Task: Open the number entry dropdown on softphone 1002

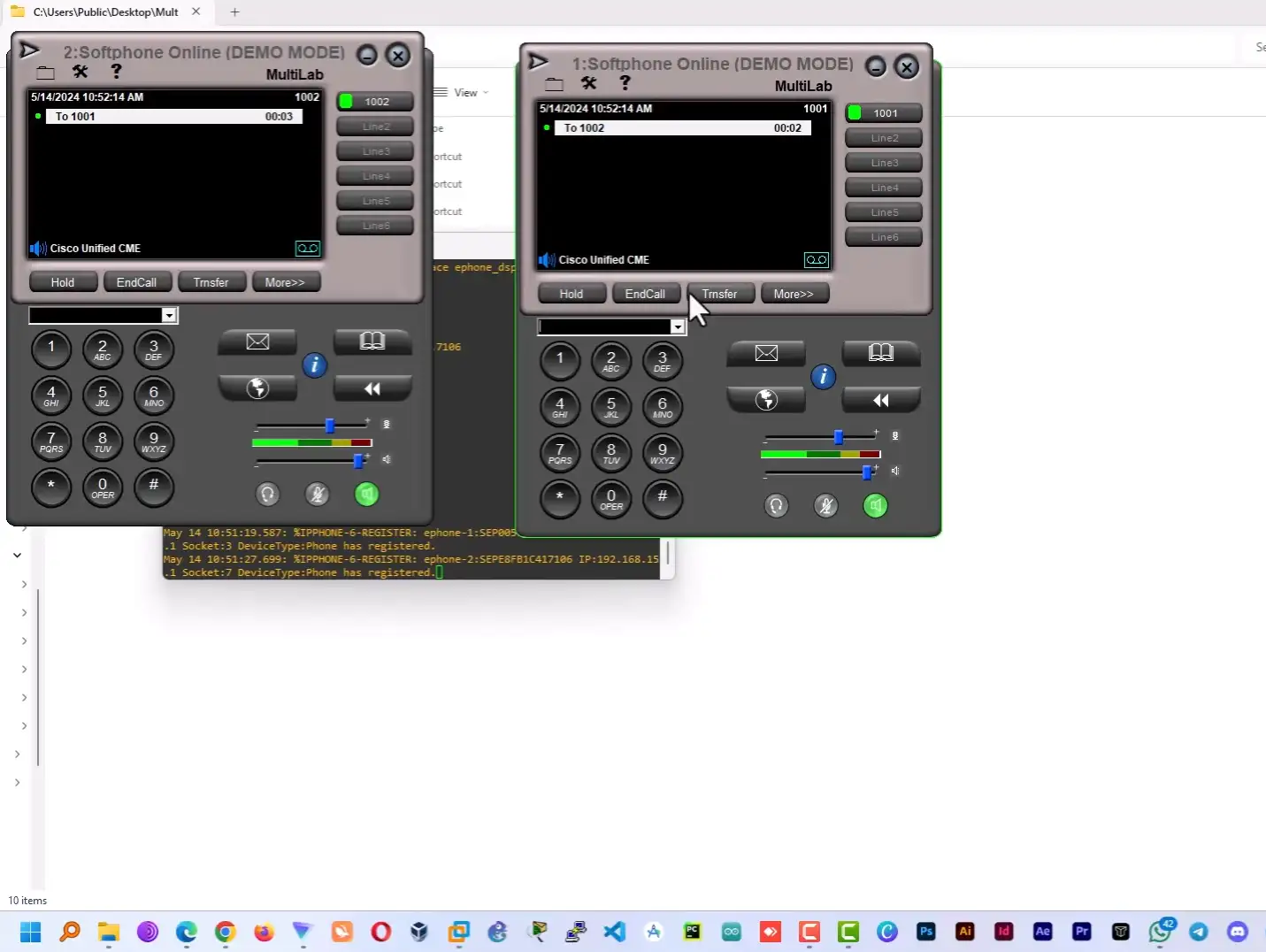Action: point(169,315)
